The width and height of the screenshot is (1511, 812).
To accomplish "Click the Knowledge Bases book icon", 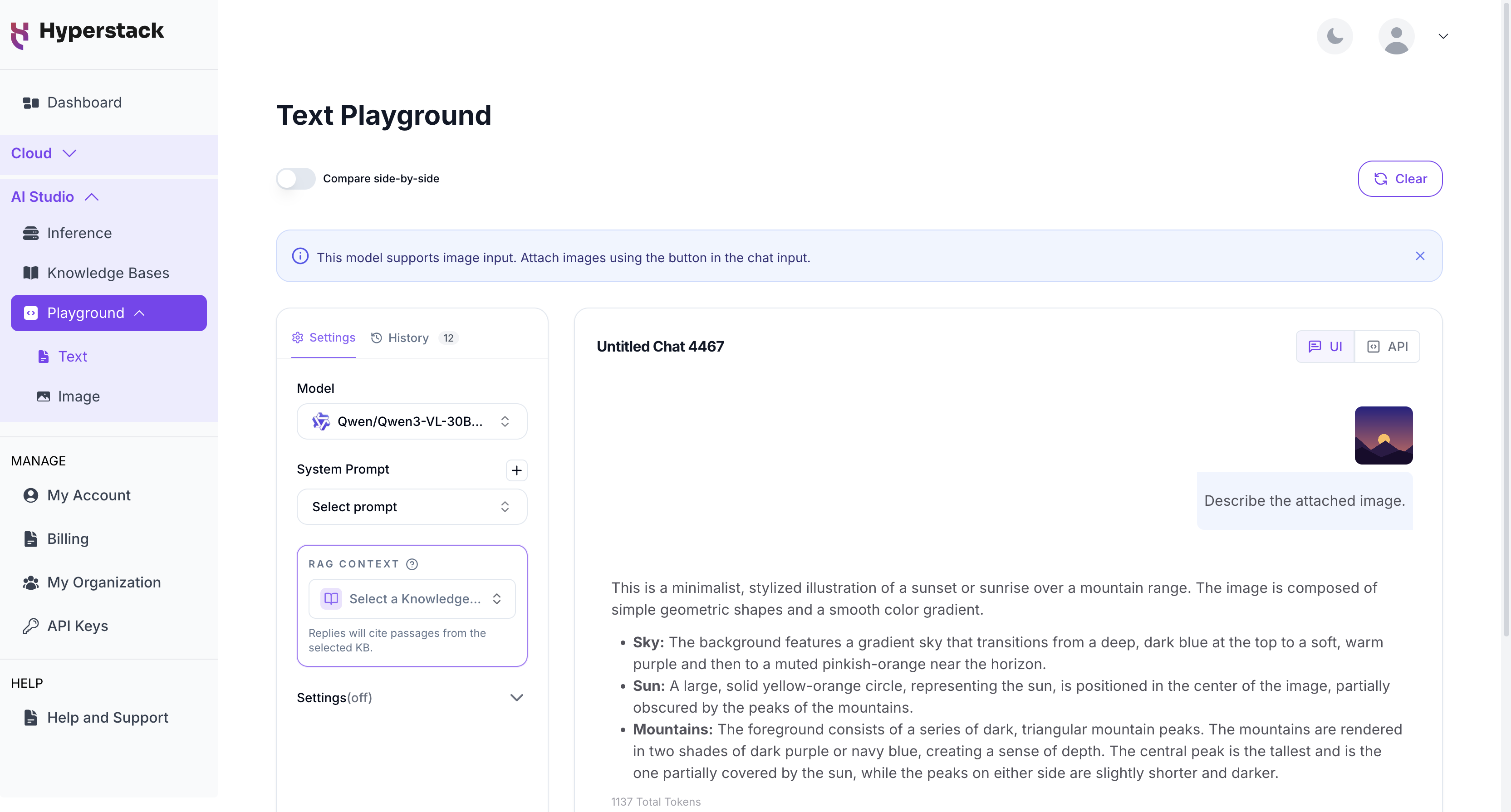I will click(x=30, y=273).
